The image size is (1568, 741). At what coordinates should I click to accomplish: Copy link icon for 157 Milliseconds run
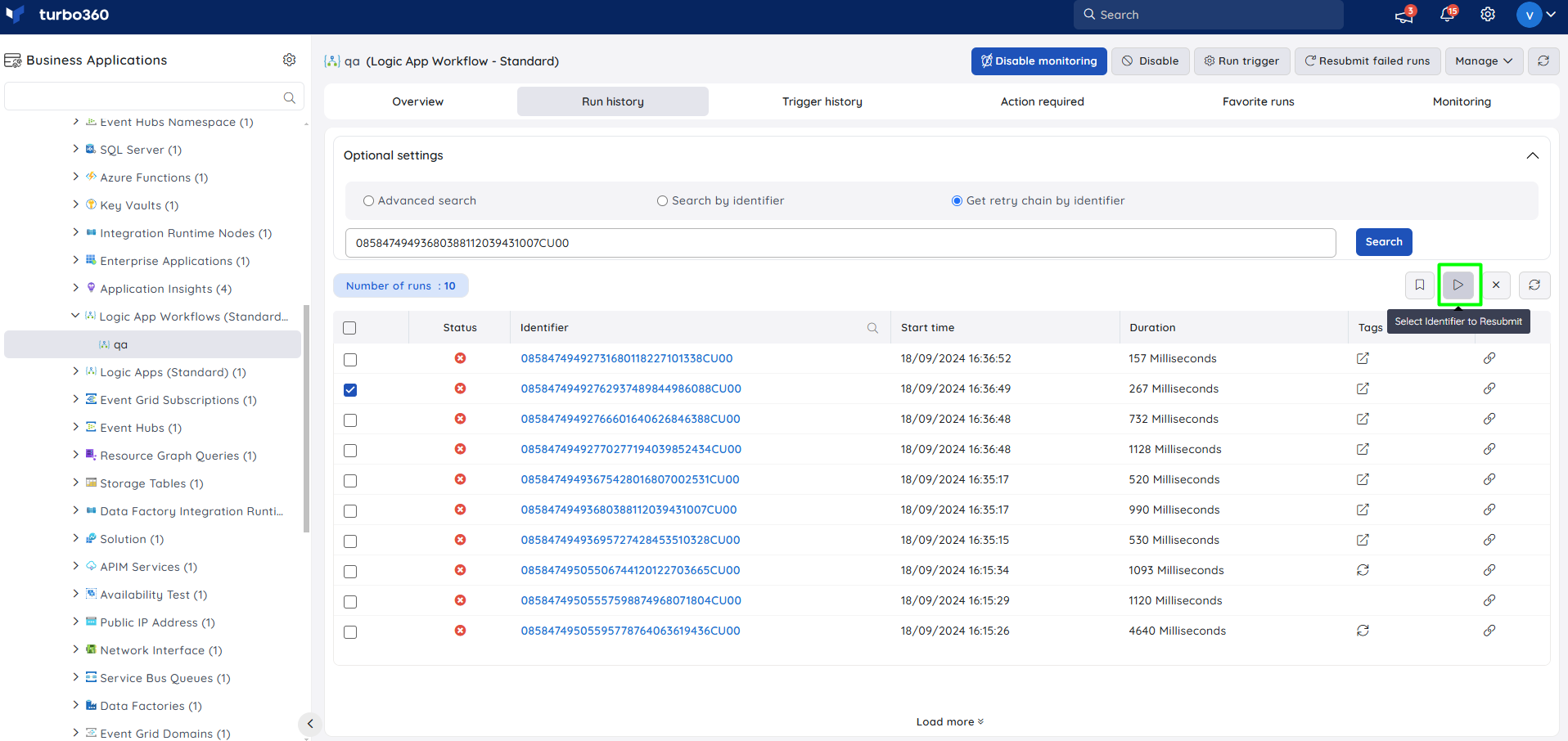tap(1489, 358)
